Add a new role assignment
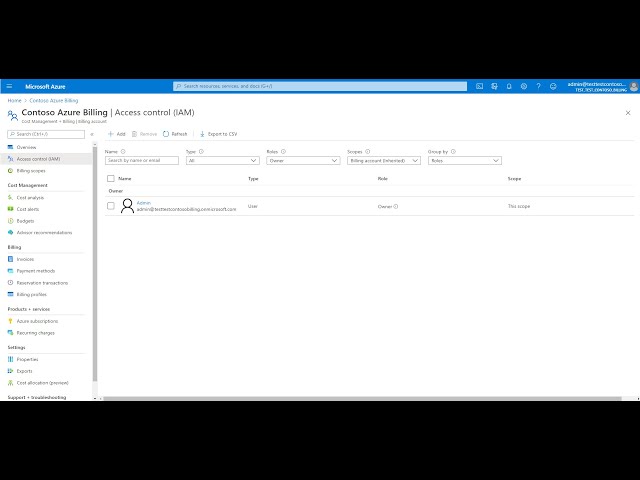Viewport: 640px width, 480px height. pos(116,134)
